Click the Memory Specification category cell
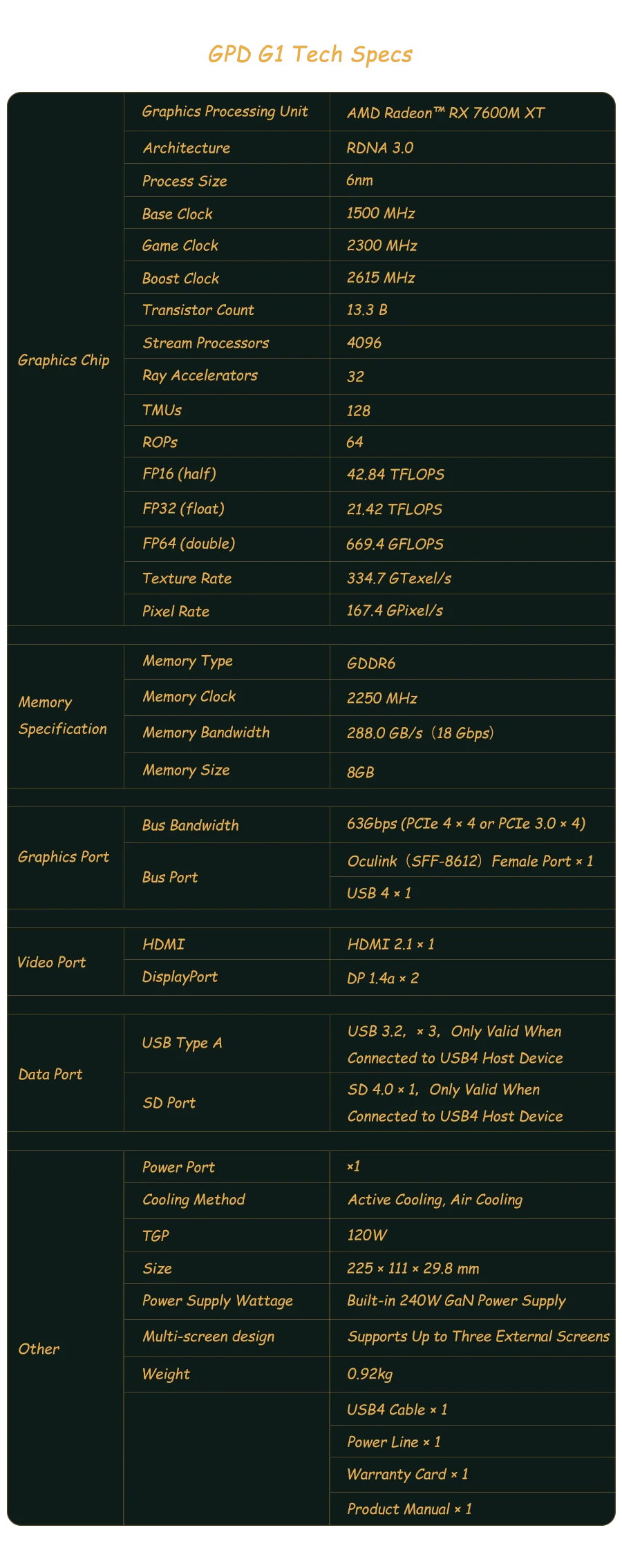622x1568 pixels. (63, 715)
